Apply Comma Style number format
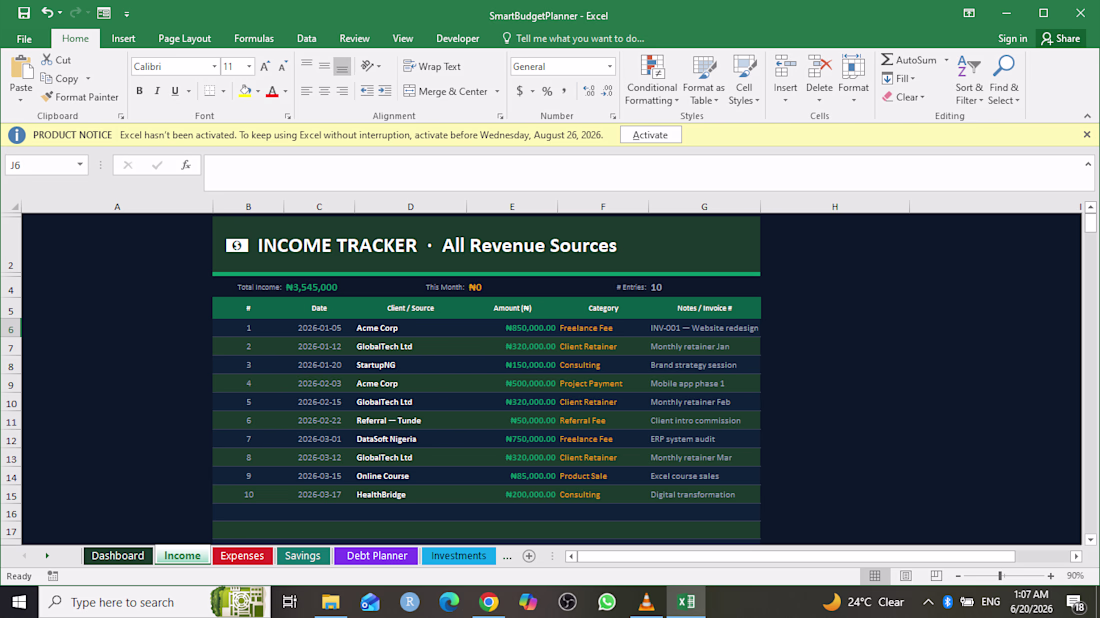The image size is (1100, 618). tap(565, 91)
